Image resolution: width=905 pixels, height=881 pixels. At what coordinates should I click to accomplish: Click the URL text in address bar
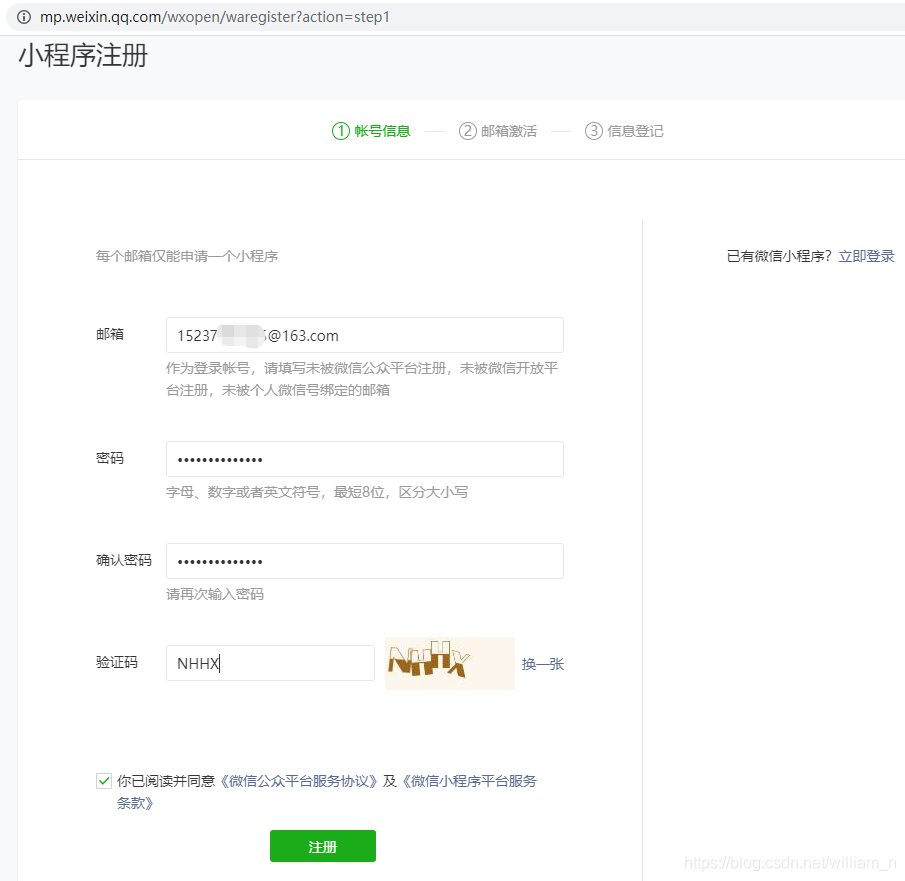click(215, 17)
